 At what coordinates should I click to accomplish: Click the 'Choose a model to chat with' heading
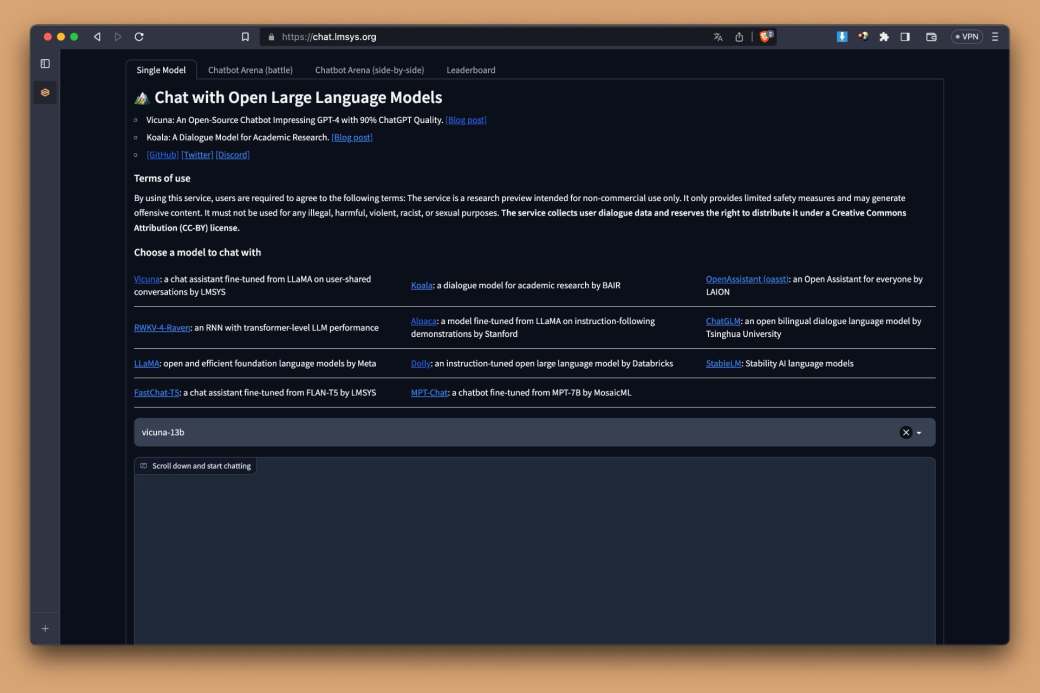(197, 253)
